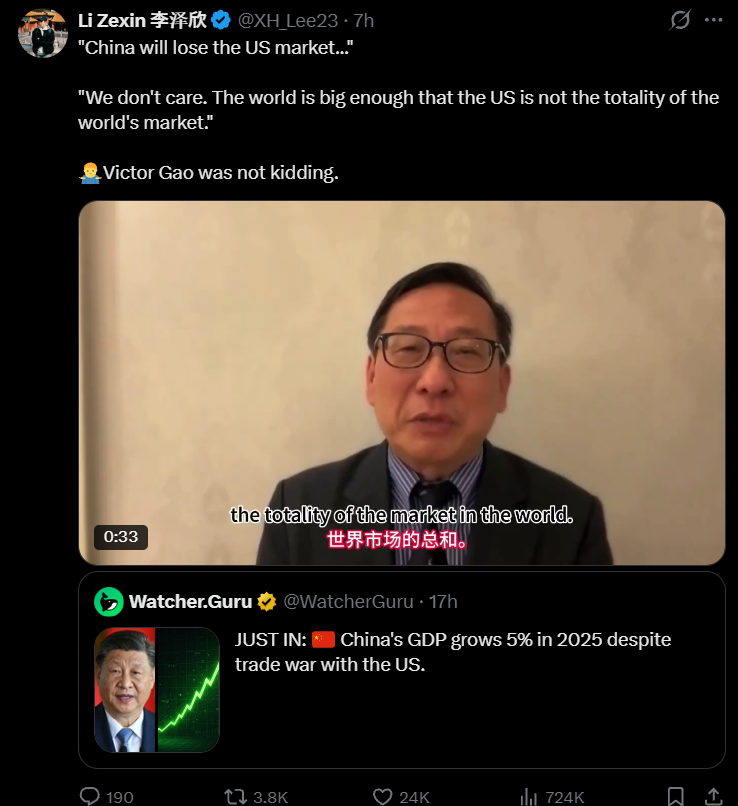Screen dimensions: 738x806
Task: Click Li Zexin's blue verified checkmark
Action: pos(222,21)
